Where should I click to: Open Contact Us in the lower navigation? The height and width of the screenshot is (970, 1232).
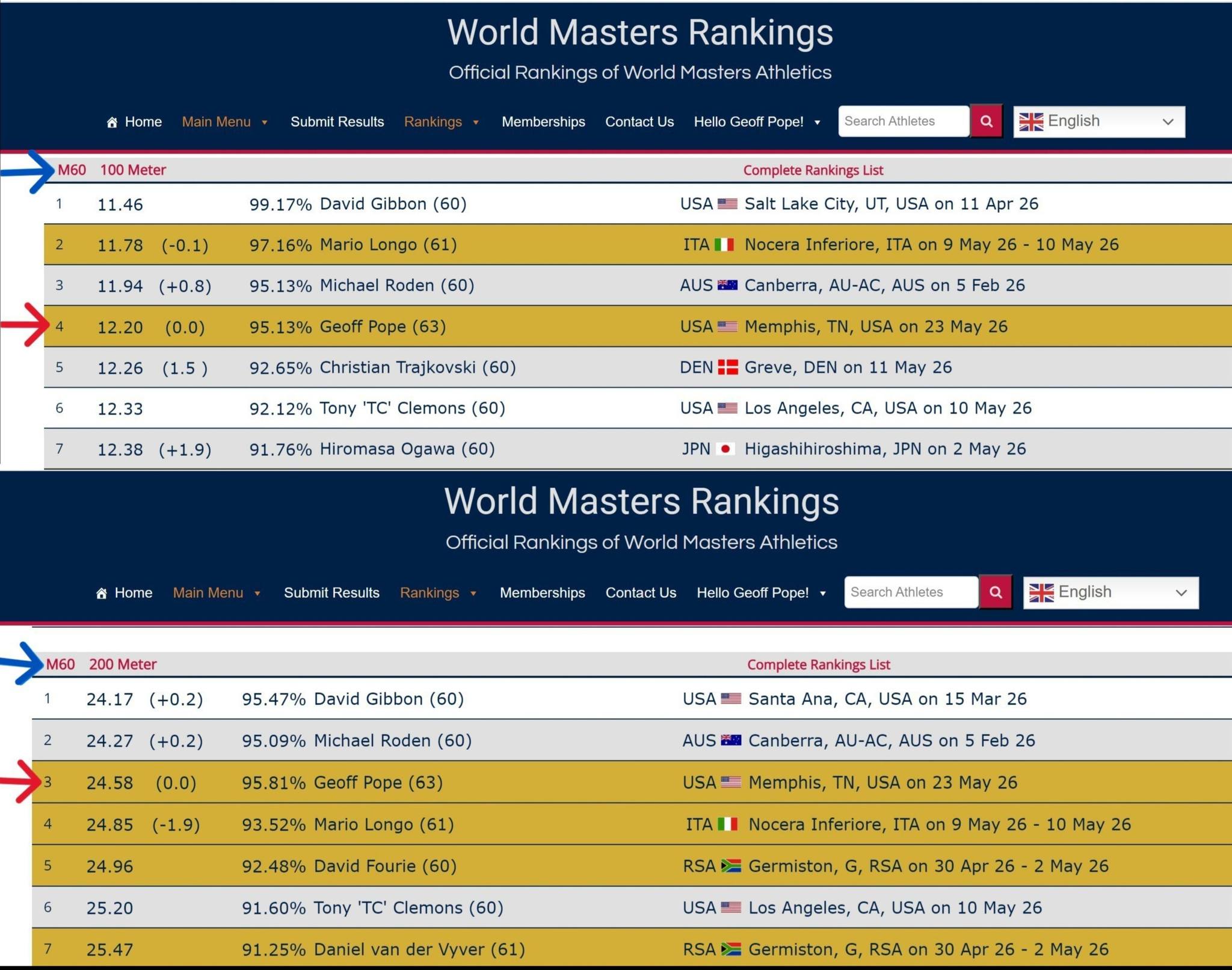point(641,593)
